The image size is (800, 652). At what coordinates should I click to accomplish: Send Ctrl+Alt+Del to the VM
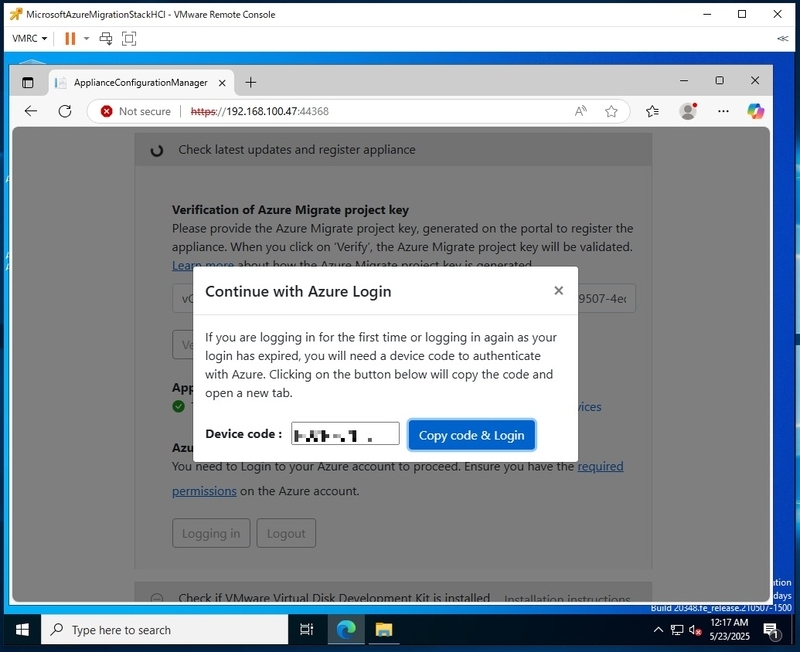pyautogui.click(x=106, y=38)
